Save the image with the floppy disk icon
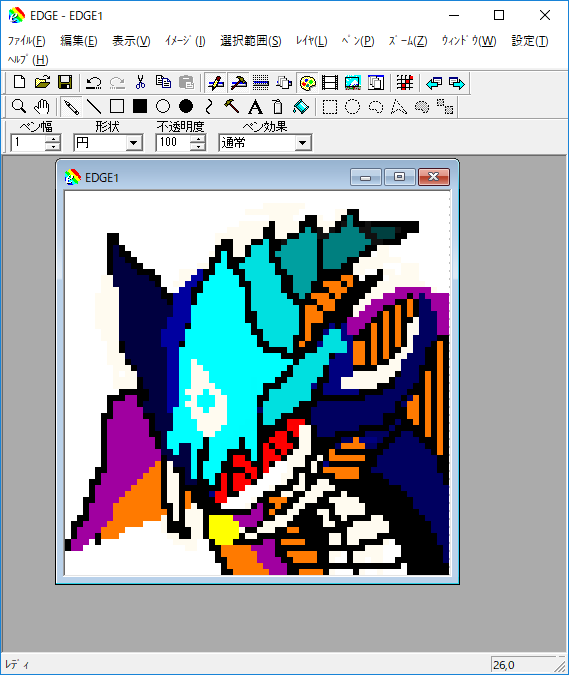 65,82
